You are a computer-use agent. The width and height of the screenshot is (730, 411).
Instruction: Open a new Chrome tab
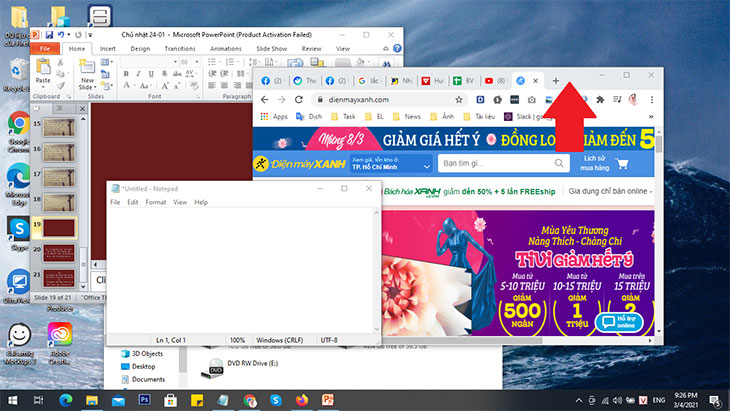(556, 80)
